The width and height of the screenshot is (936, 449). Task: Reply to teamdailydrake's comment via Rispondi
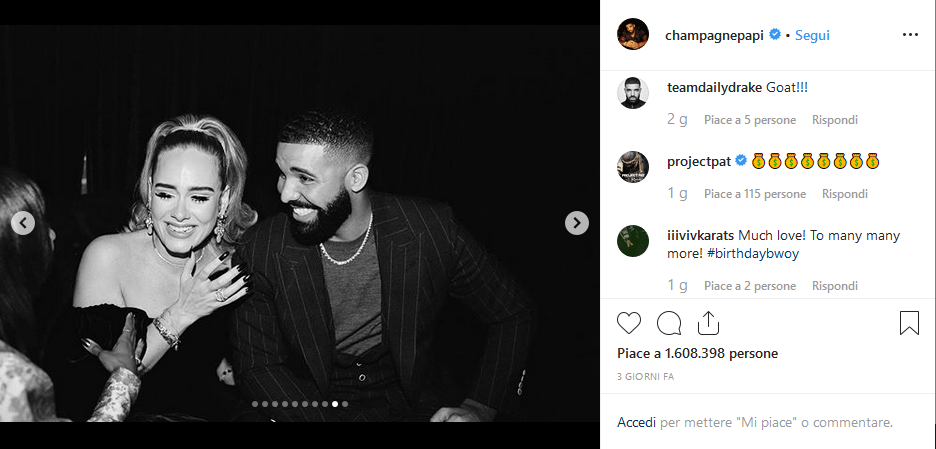pos(835,120)
